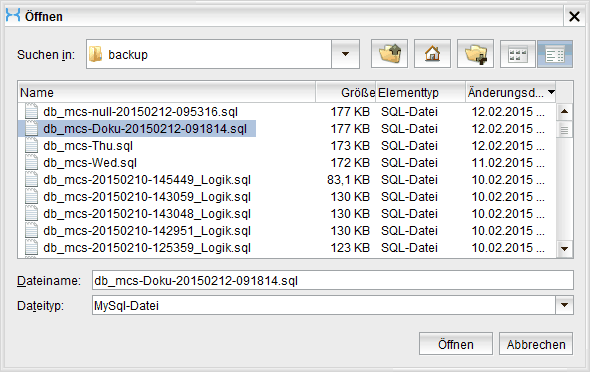Click the Öffnen button
The height and width of the screenshot is (372, 590).
(456, 344)
